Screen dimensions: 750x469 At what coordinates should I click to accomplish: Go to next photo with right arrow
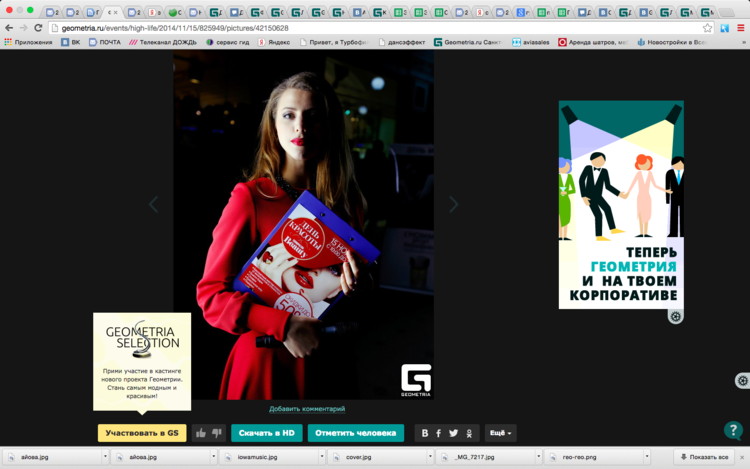coord(453,204)
